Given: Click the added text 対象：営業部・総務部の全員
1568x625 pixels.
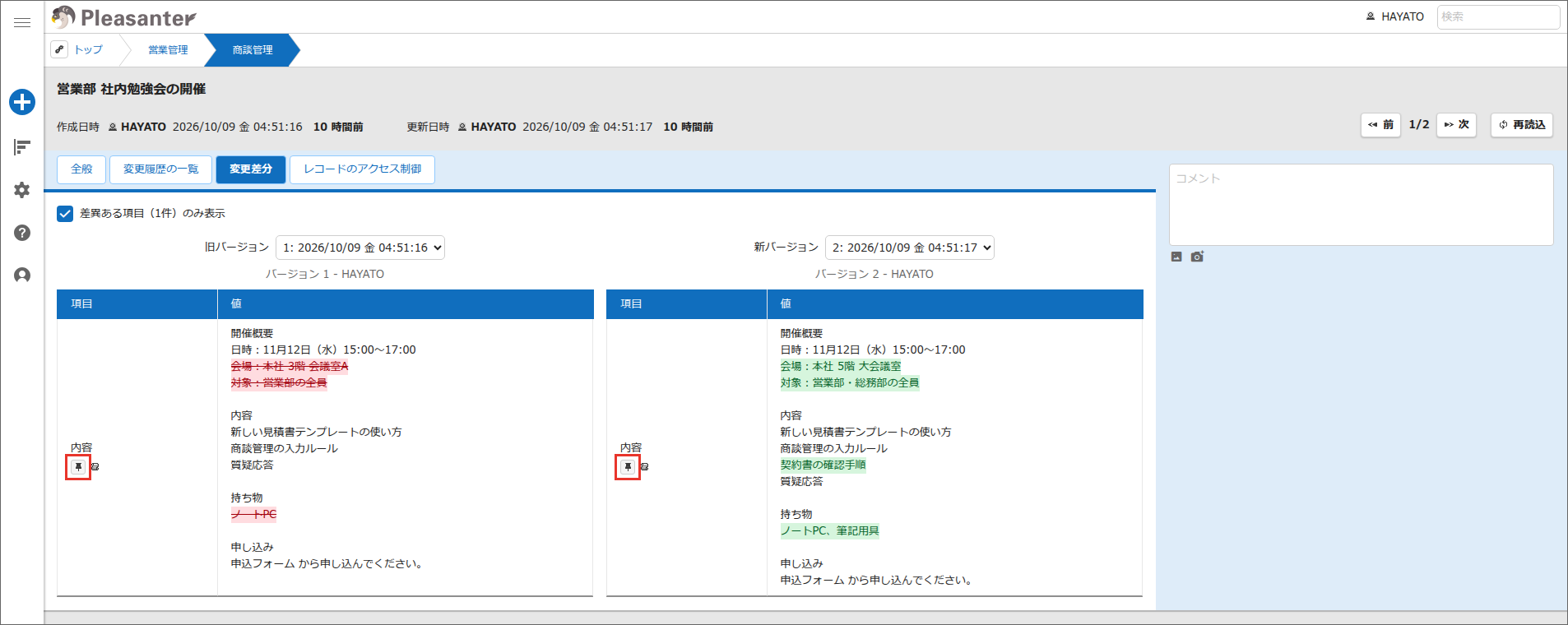Looking at the screenshot, I should click(850, 383).
